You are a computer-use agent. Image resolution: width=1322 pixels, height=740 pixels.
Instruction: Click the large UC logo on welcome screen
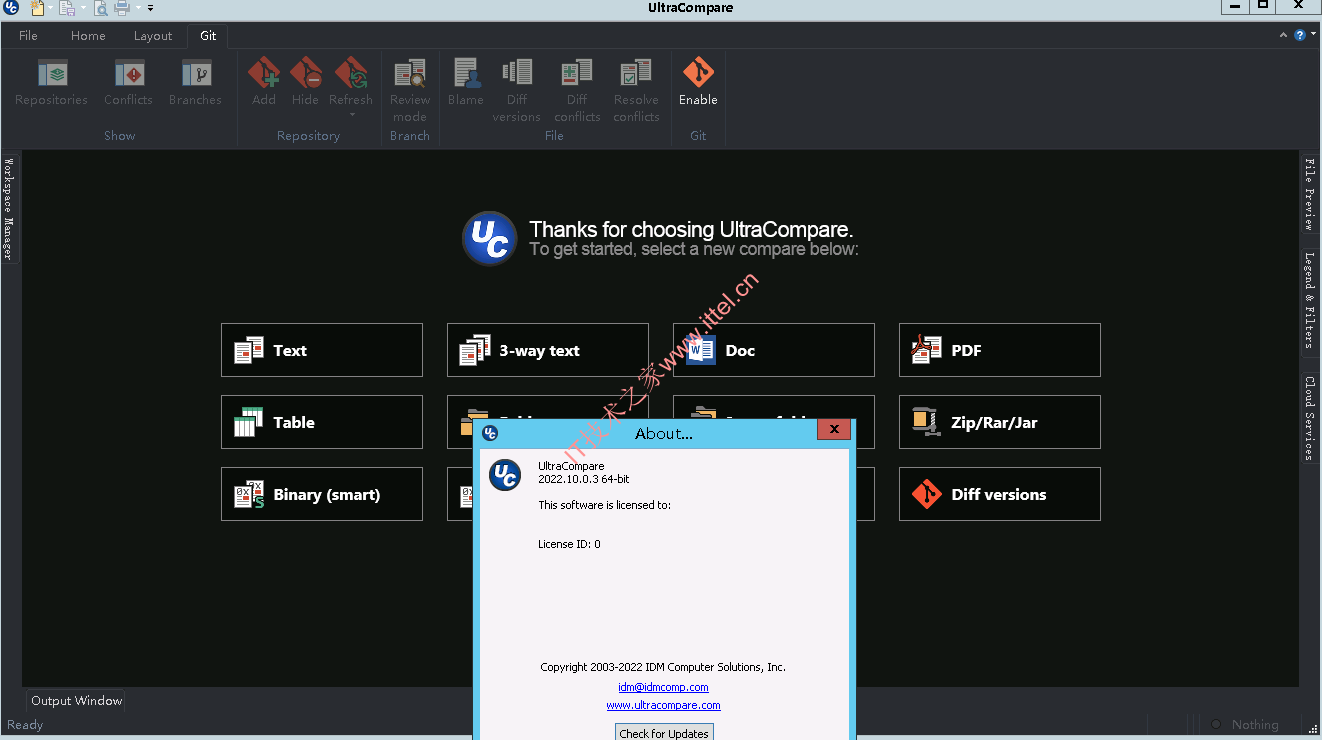(490, 238)
